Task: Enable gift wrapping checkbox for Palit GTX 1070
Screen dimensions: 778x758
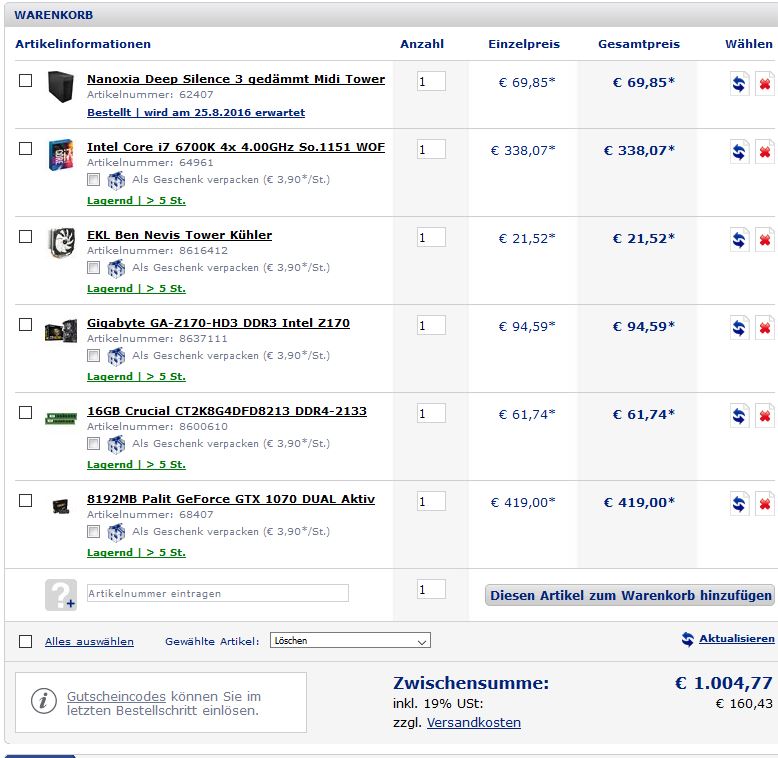Action: 93,532
